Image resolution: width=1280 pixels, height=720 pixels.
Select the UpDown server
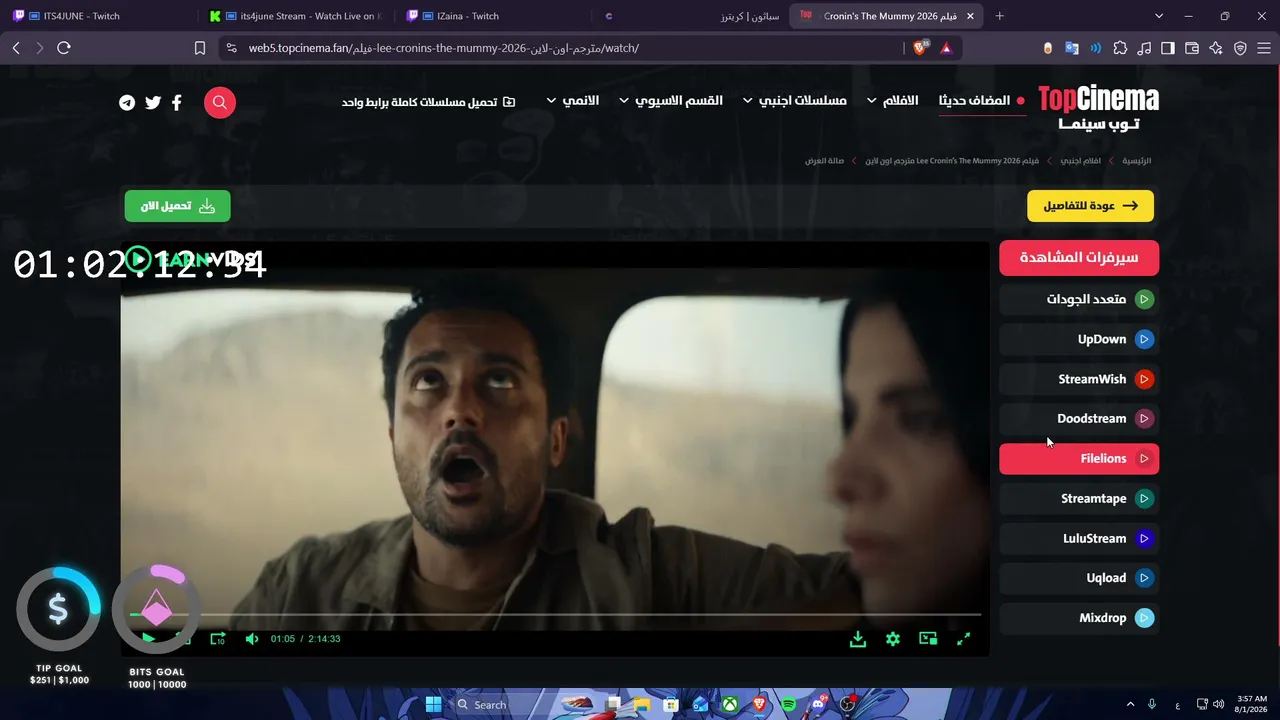pyautogui.click(x=1079, y=339)
